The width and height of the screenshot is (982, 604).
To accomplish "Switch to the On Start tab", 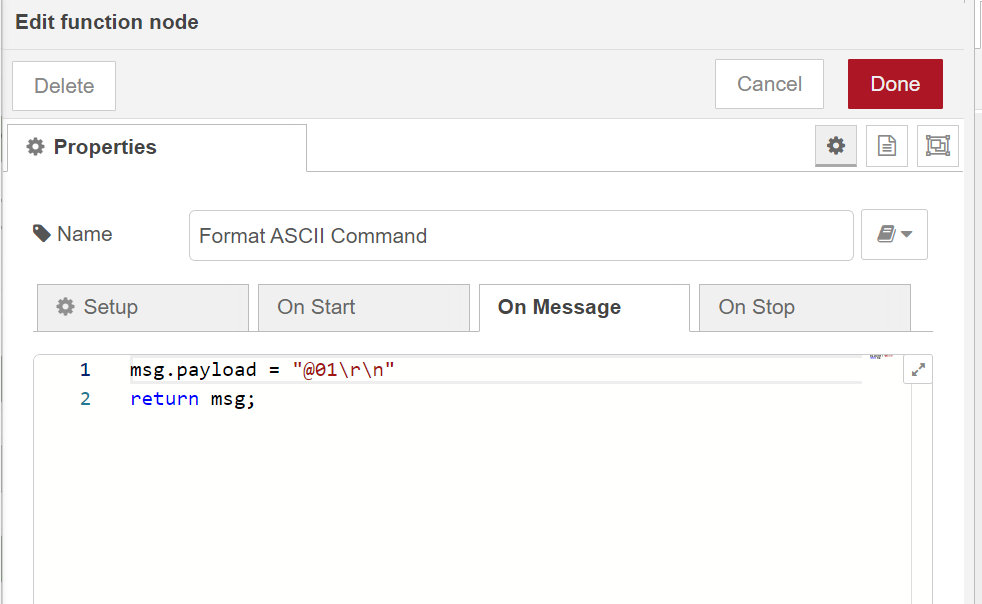I will (x=363, y=307).
